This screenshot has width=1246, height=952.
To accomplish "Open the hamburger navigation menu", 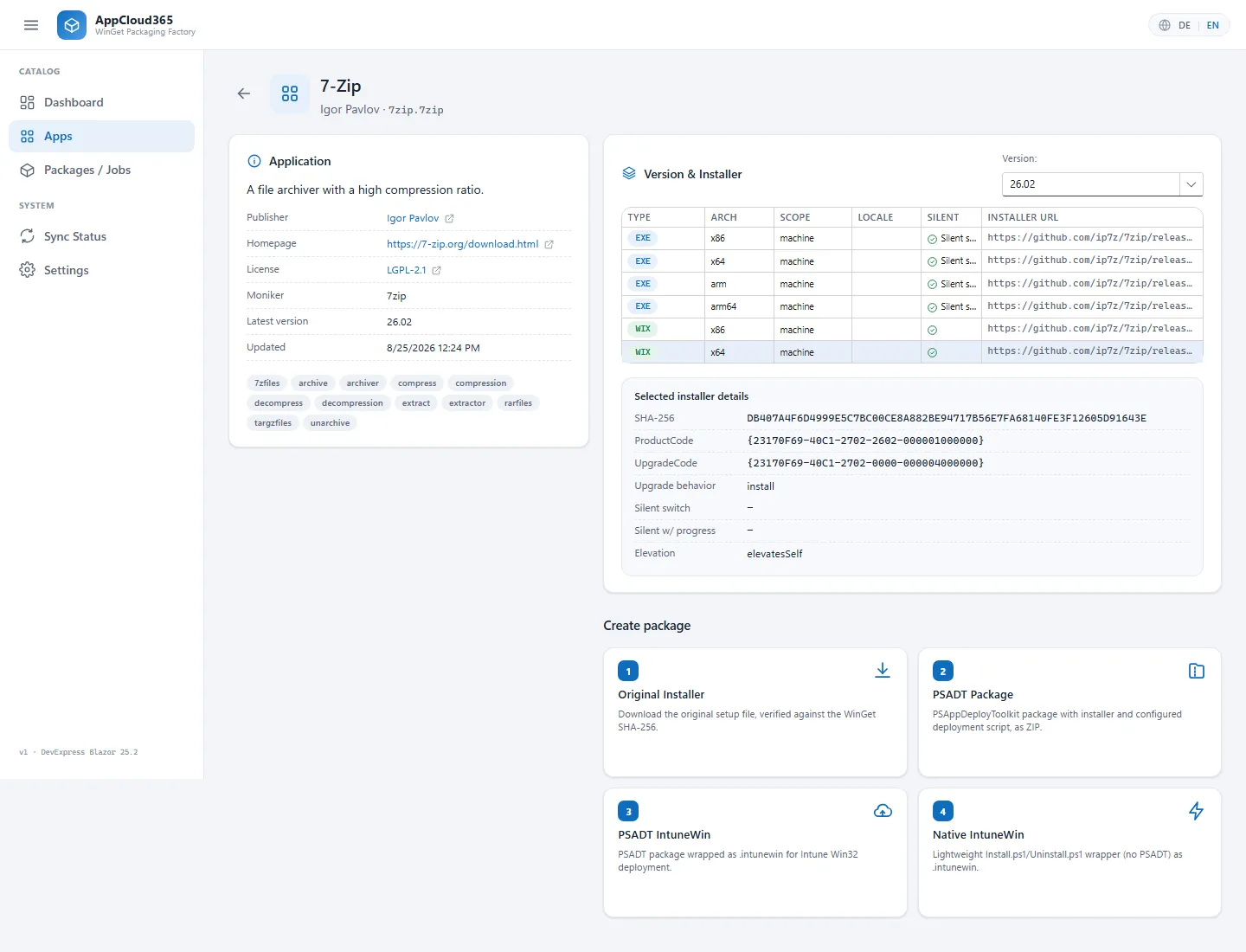I will point(31,25).
